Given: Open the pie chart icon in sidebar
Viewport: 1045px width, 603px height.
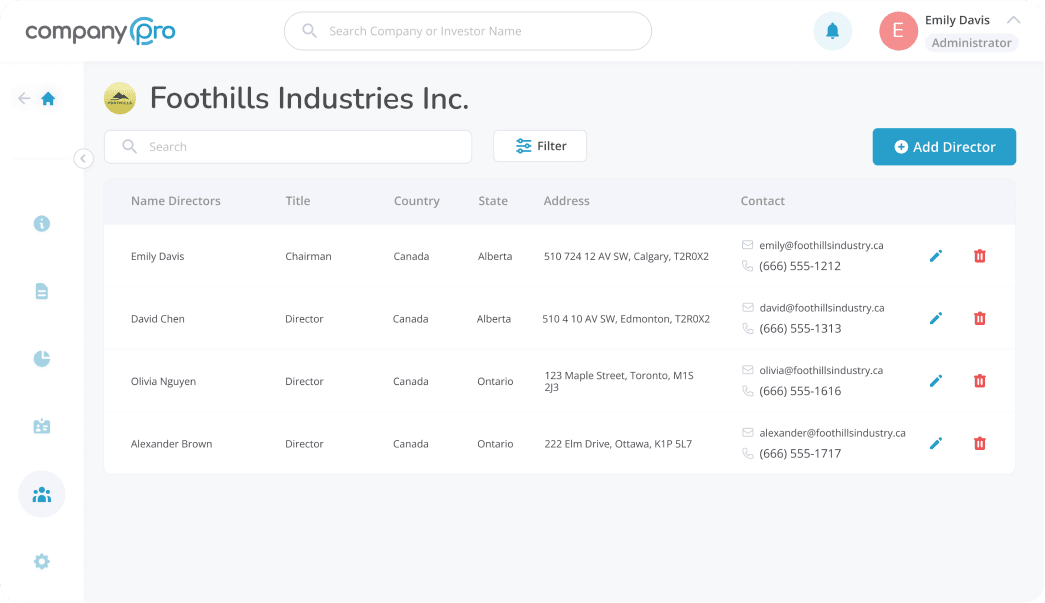Looking at the screenshot, I should click(x=41, y=359).
